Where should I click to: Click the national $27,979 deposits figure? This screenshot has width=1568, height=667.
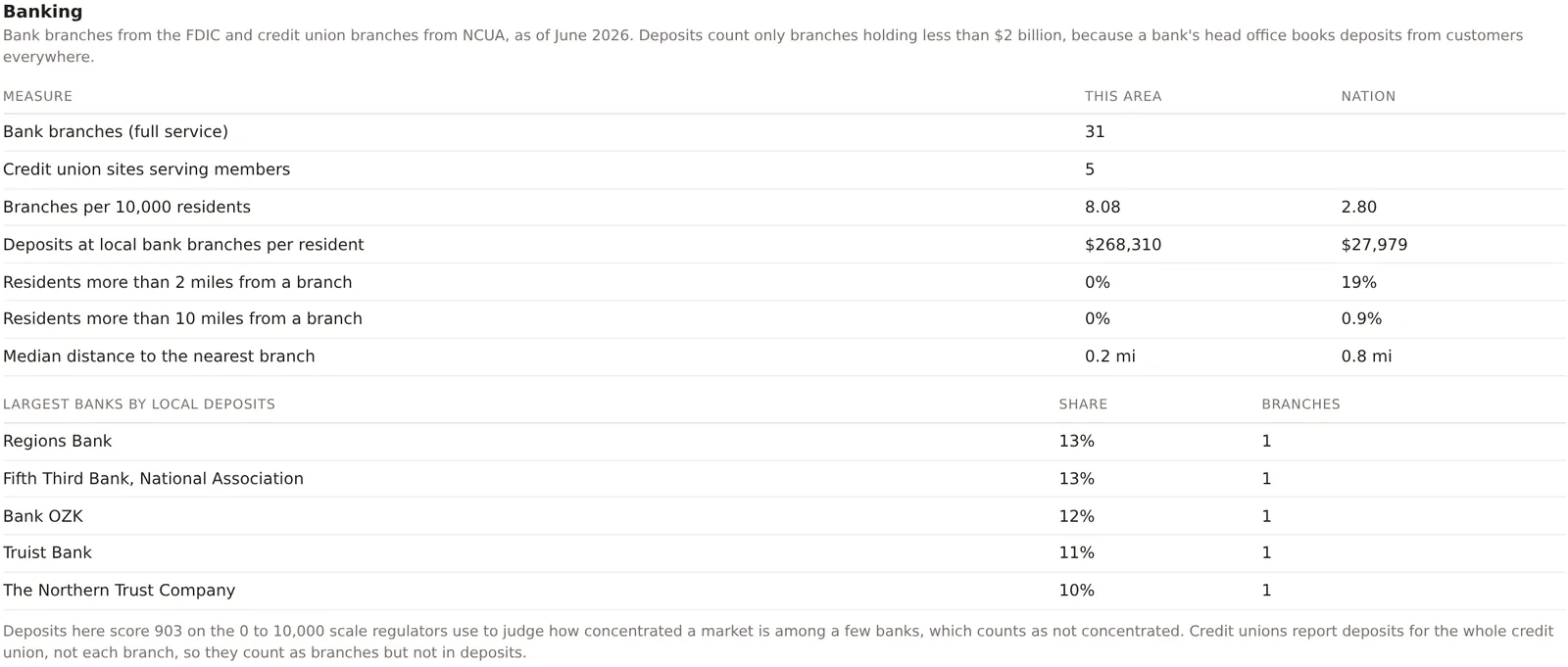point(1374,245)
